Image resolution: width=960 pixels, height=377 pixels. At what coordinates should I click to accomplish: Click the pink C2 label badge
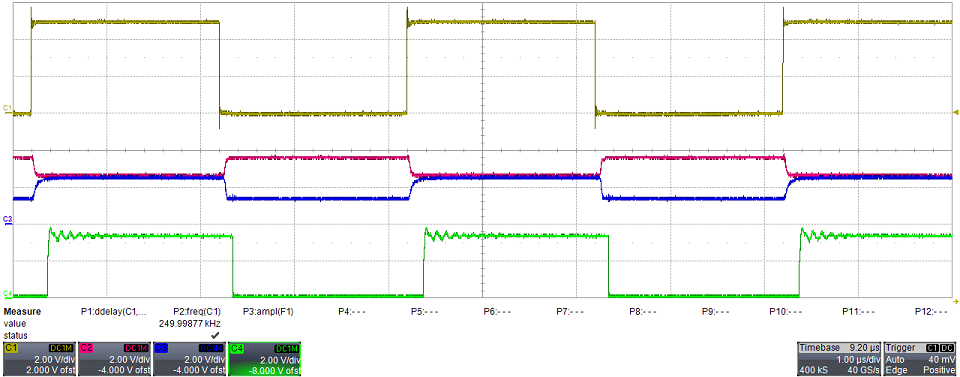[87, 348]
